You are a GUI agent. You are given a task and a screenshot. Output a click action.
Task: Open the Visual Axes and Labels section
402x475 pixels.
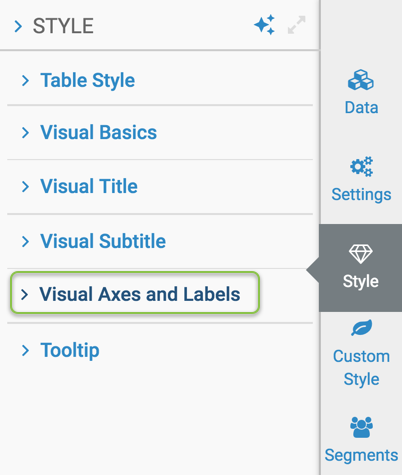click(x=135, y=293)
